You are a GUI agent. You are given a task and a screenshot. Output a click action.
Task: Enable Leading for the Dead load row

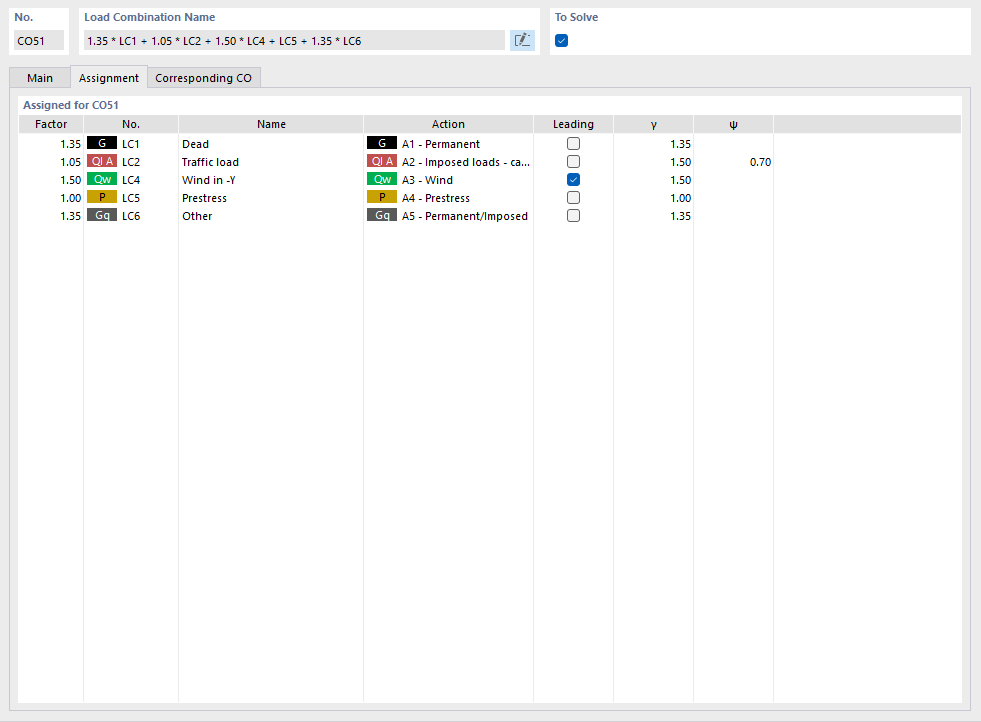coord(573,143)
